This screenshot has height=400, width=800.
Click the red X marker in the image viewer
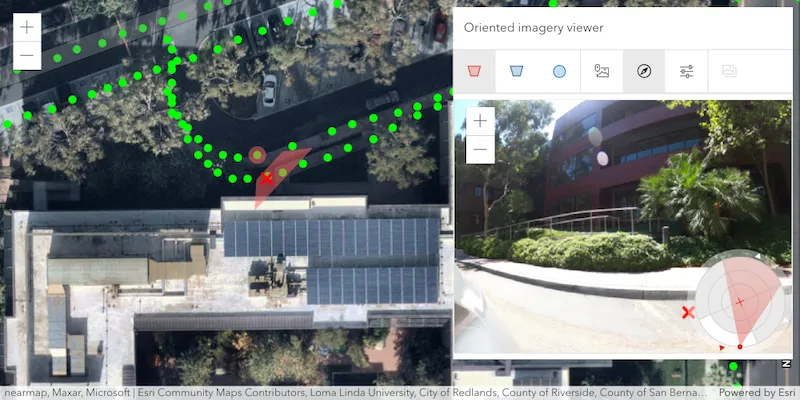[x=688, y=313]
